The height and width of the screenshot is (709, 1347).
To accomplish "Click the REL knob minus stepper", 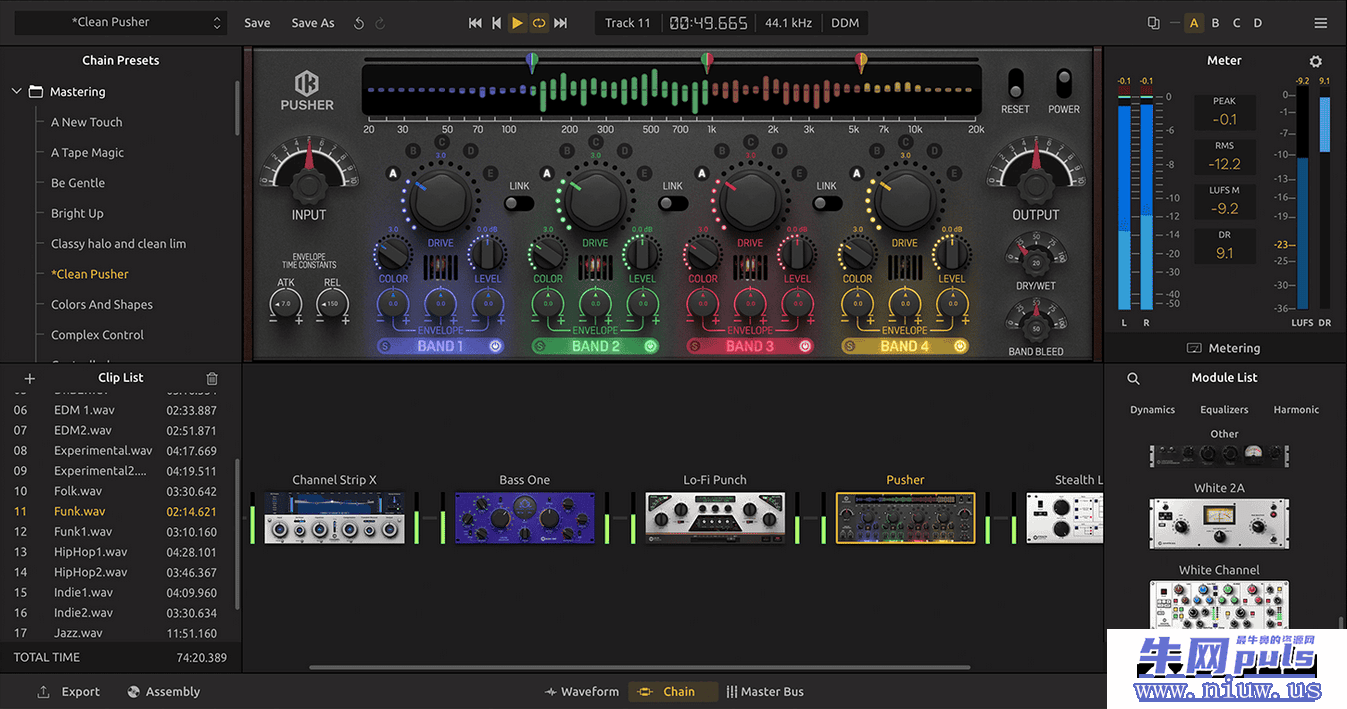I will 320,321.
